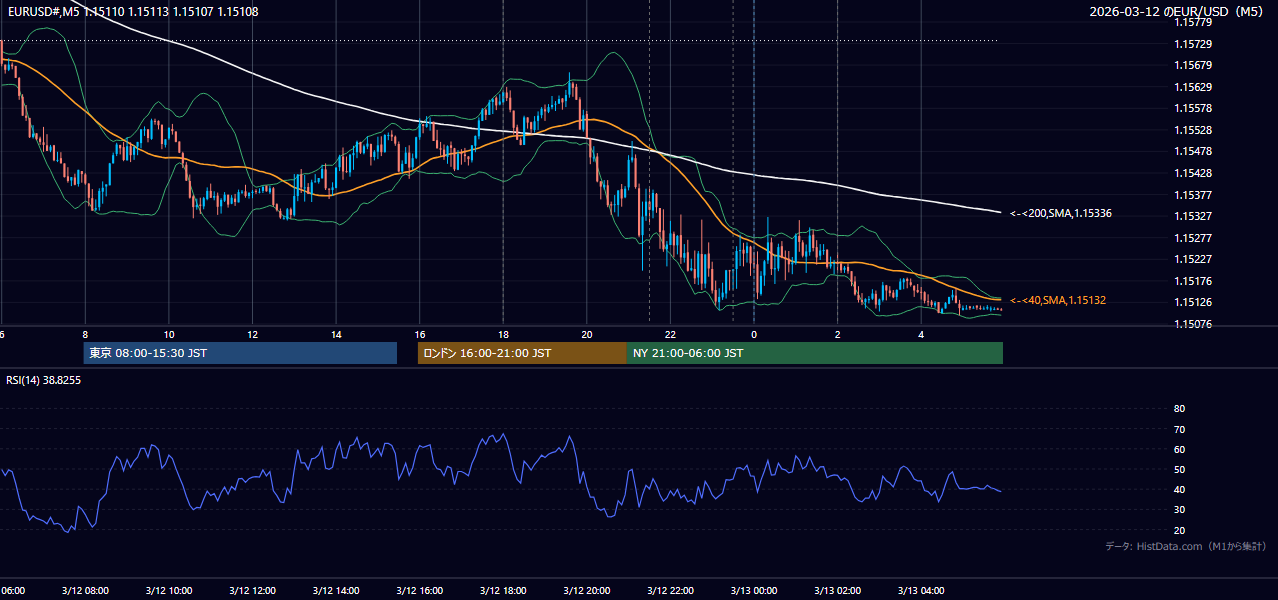Click RSI scale value 70
This screenshot has width=1278, height=600.
coord(1179,430)
